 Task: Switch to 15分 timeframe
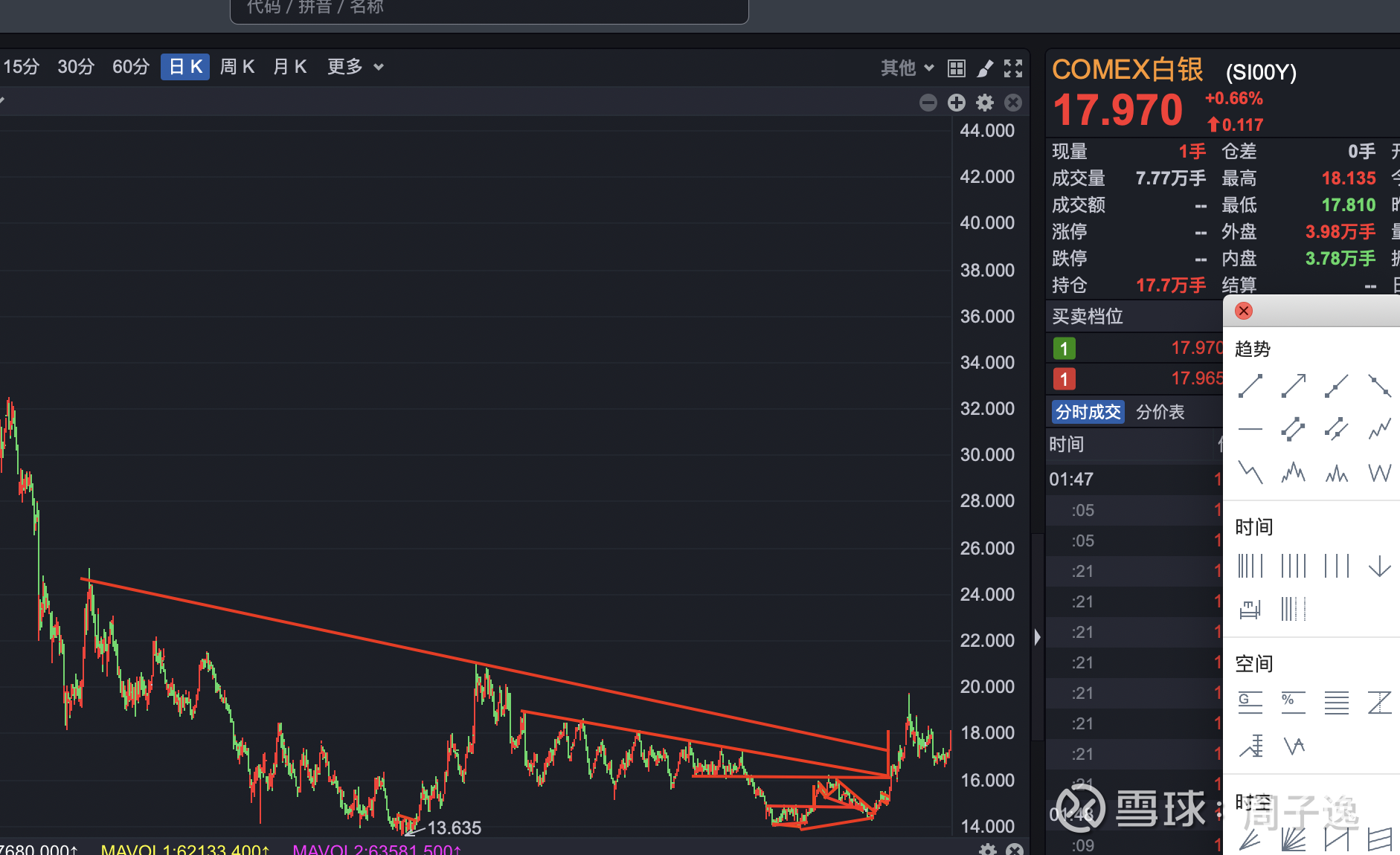[x=21, y=67]
